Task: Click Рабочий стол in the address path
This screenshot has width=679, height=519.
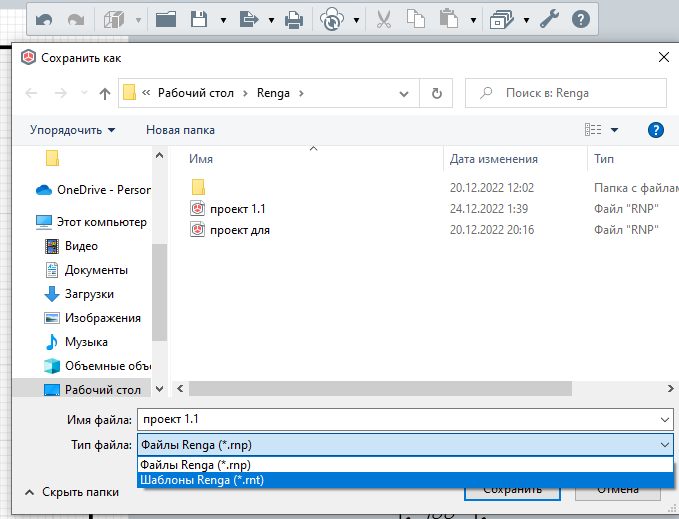Action: (196, 93)
